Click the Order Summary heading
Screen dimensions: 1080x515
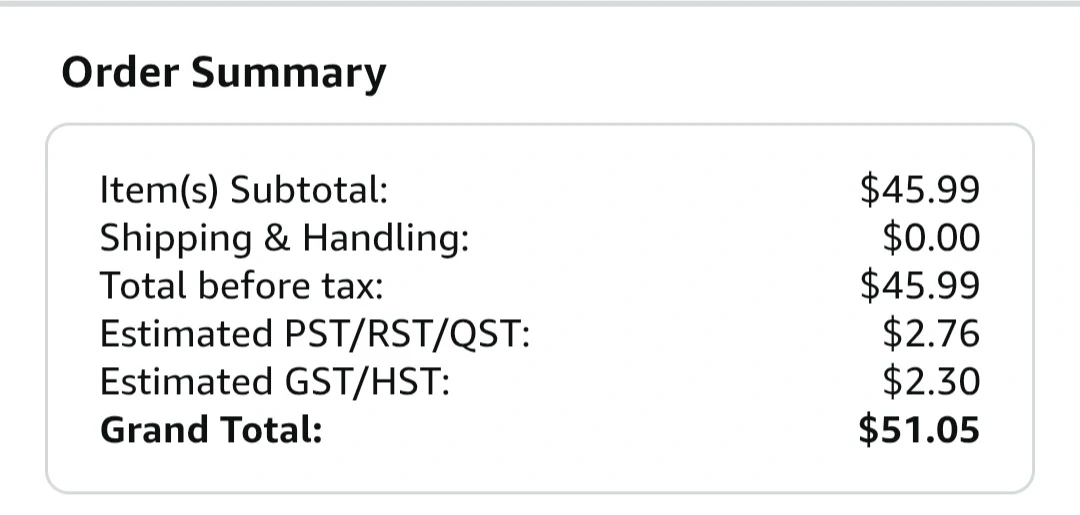224,73
